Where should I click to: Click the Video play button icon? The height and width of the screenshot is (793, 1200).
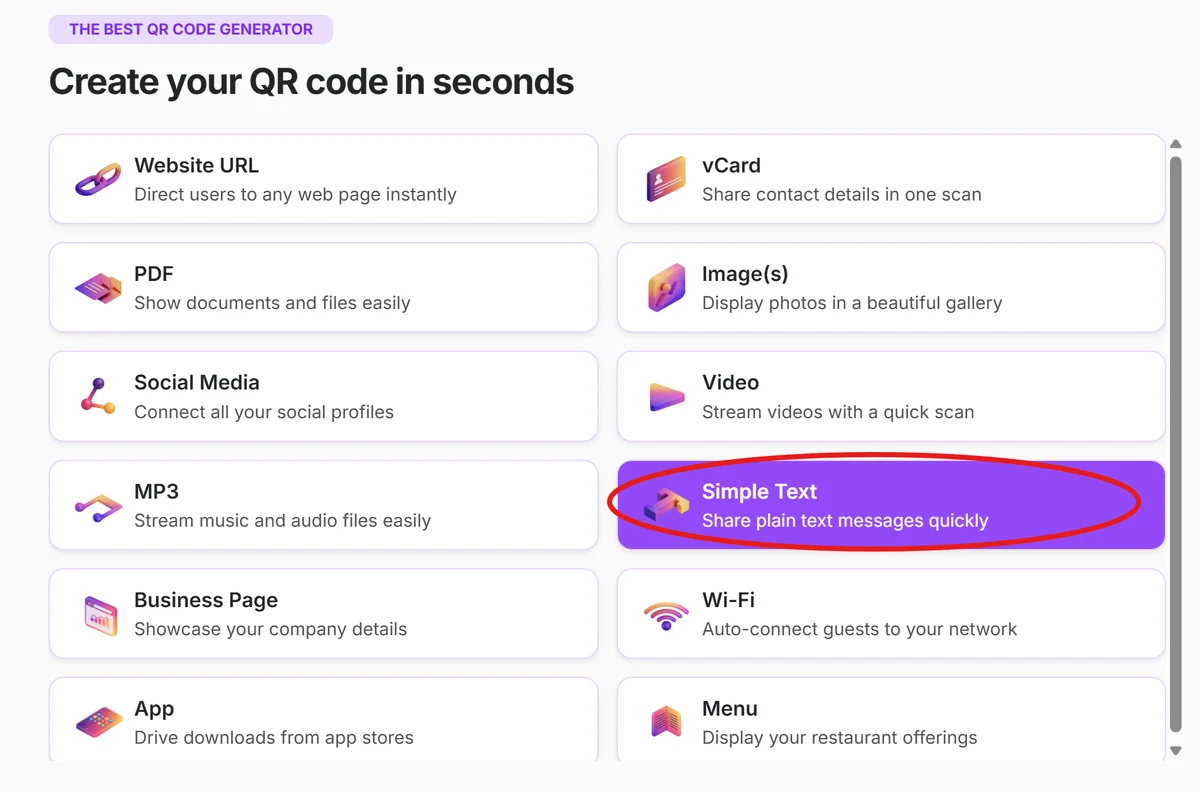(x=665, y=396)
